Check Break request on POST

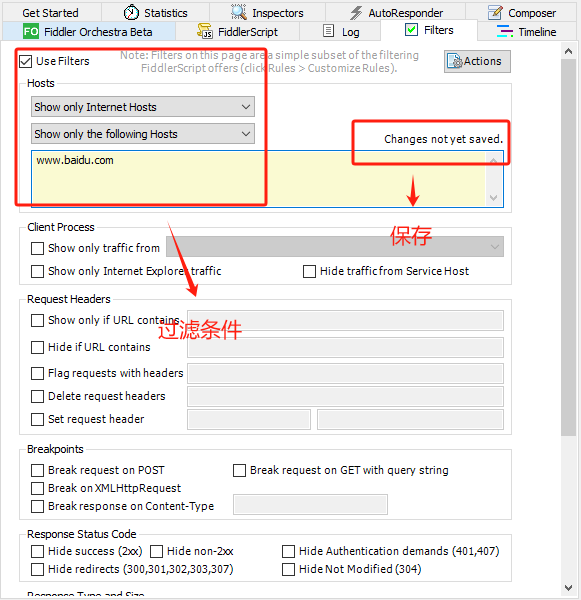pyautogui.click(x=37, y=470)
